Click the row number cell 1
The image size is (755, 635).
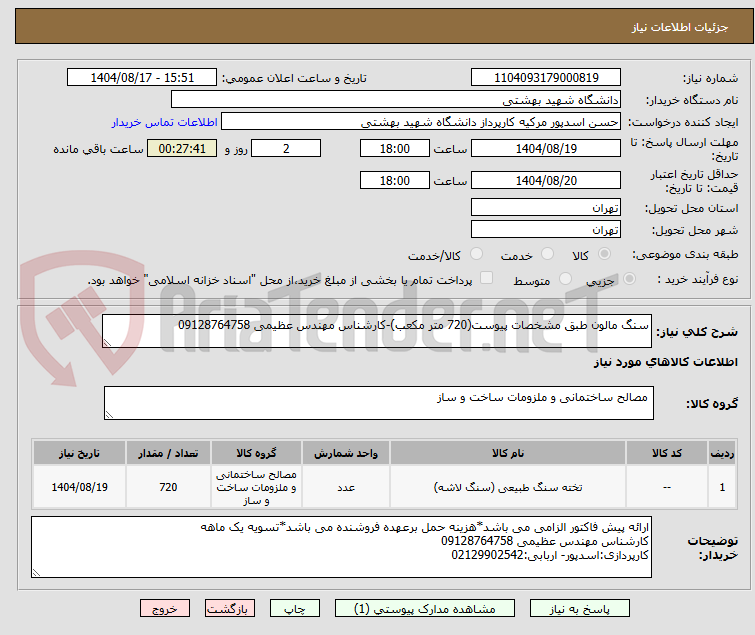[x=722, y=487]
